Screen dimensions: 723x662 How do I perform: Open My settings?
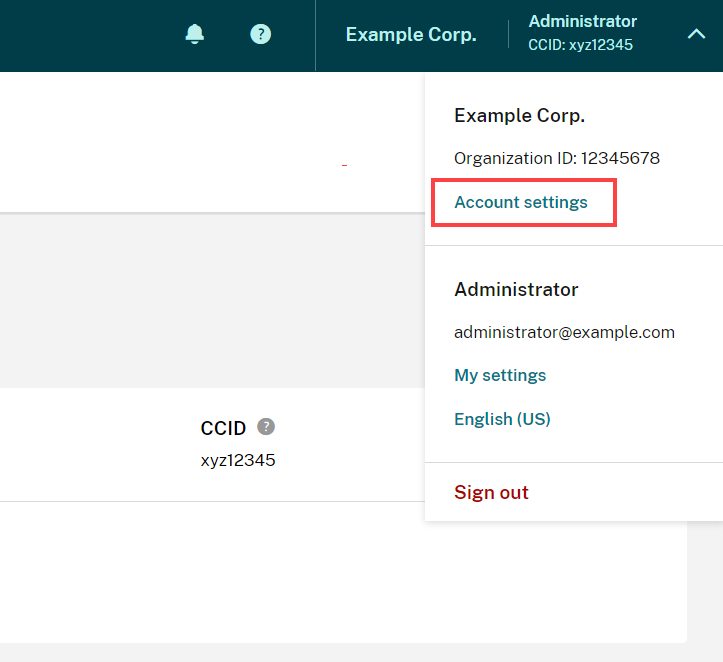coord(500,376)
